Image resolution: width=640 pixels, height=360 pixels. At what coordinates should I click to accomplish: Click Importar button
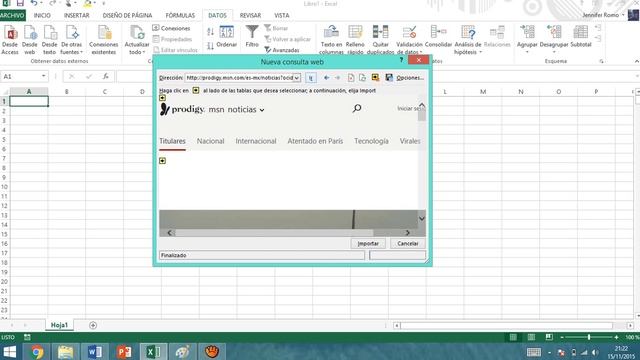point(368,243)
